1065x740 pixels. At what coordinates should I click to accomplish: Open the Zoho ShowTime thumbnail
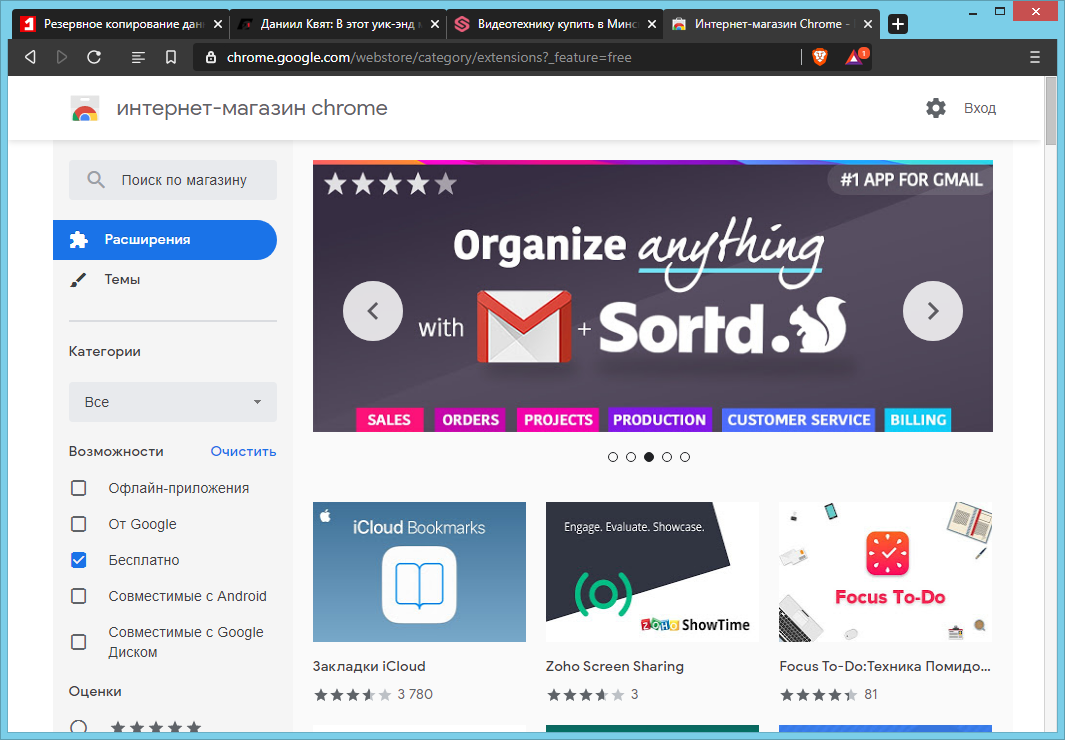pos(652,572)
